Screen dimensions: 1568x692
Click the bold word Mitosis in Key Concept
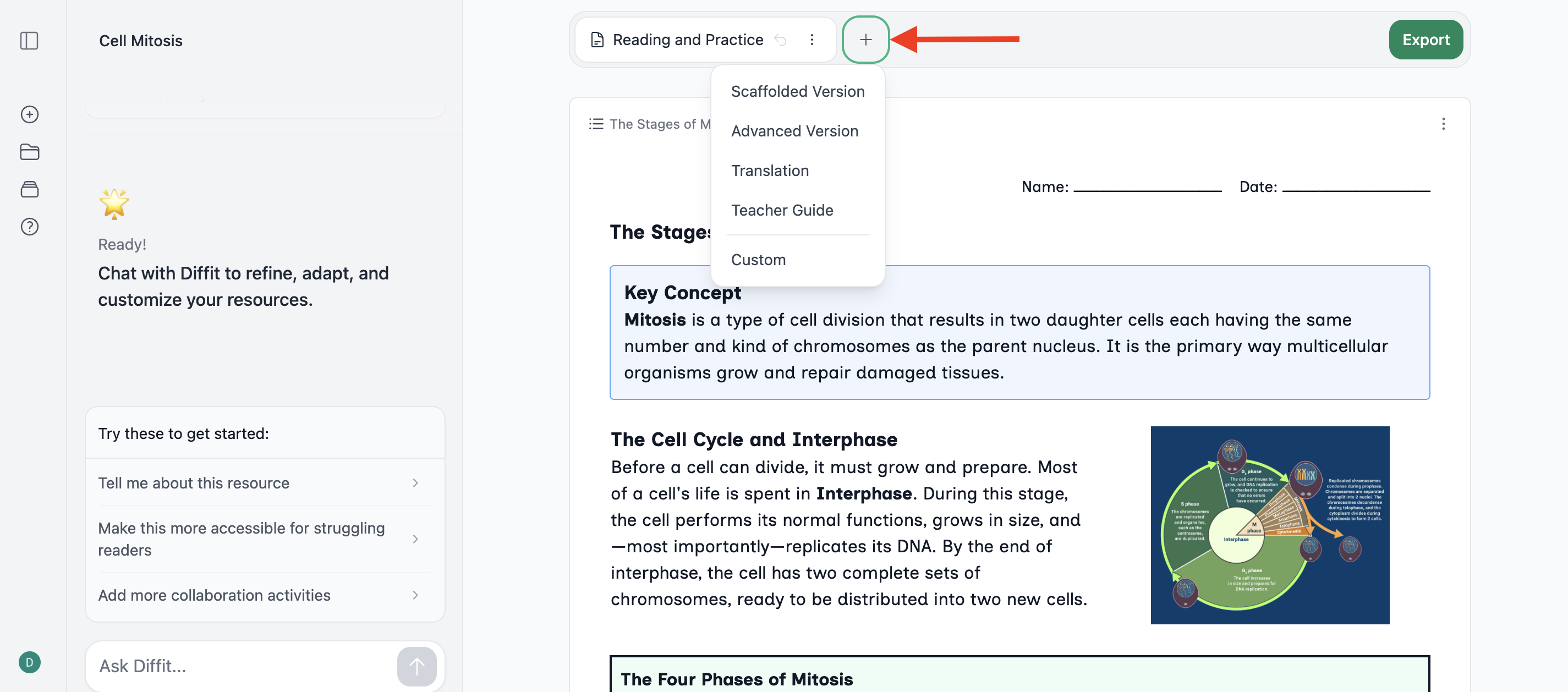pyautogui.click(x=655, y=320)
